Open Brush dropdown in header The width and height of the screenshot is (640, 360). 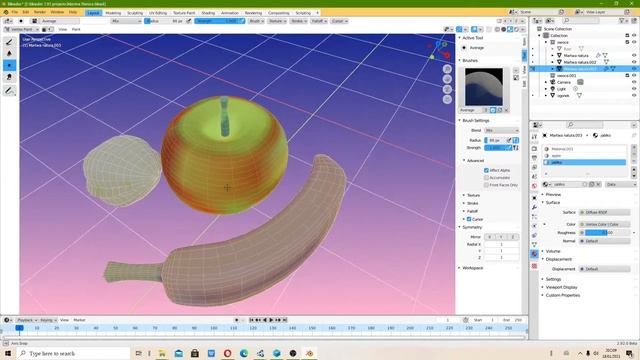(x=256, y=21)
